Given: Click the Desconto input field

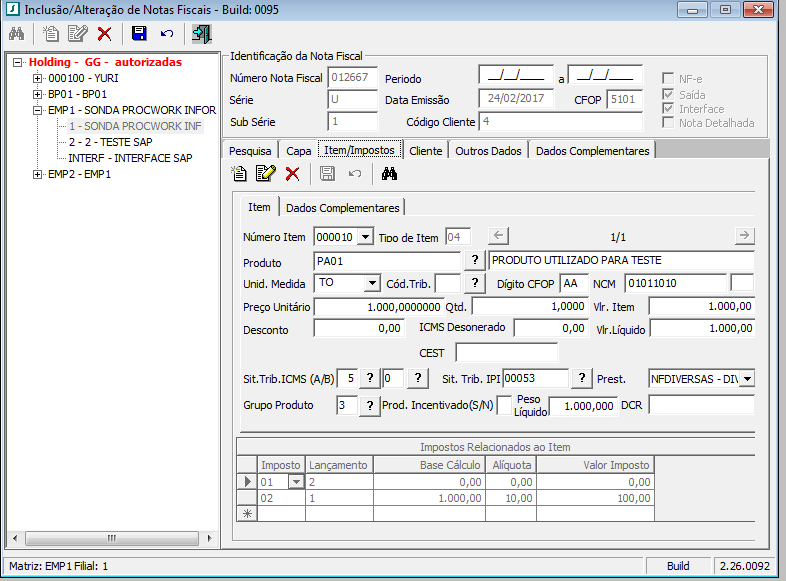Looking at the screenshot, I should (x=360, y=328).
